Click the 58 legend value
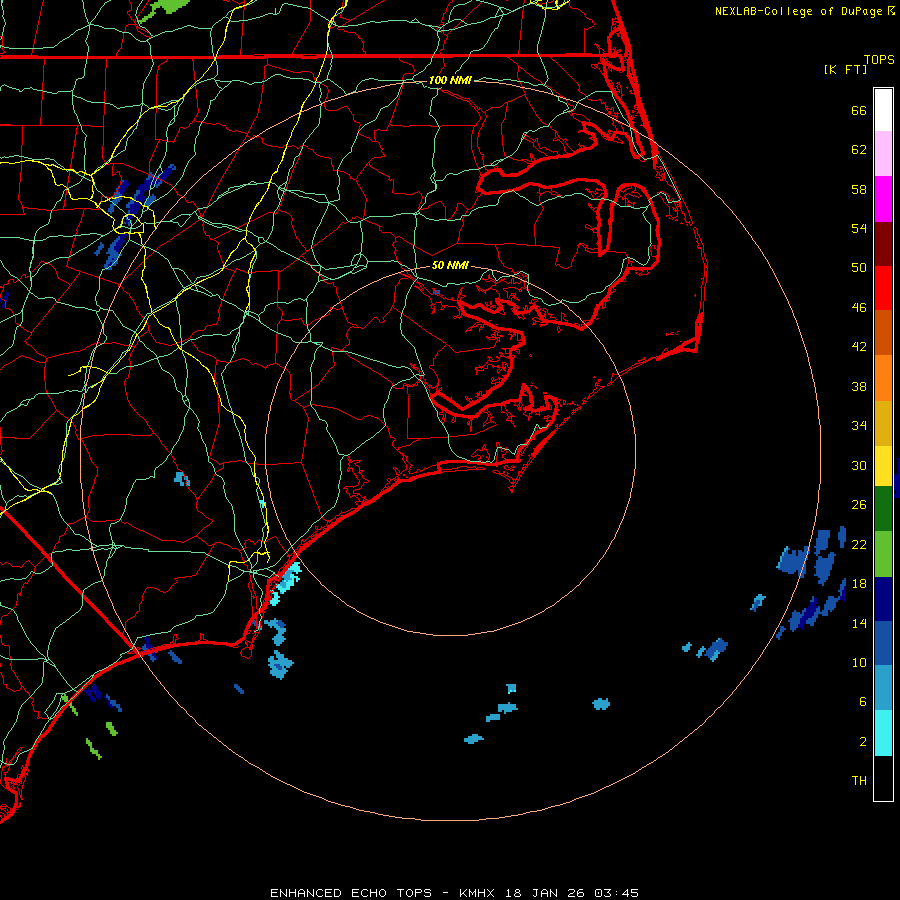The height and width of the screenshot is (900, 900). click(x=859, y=189)
